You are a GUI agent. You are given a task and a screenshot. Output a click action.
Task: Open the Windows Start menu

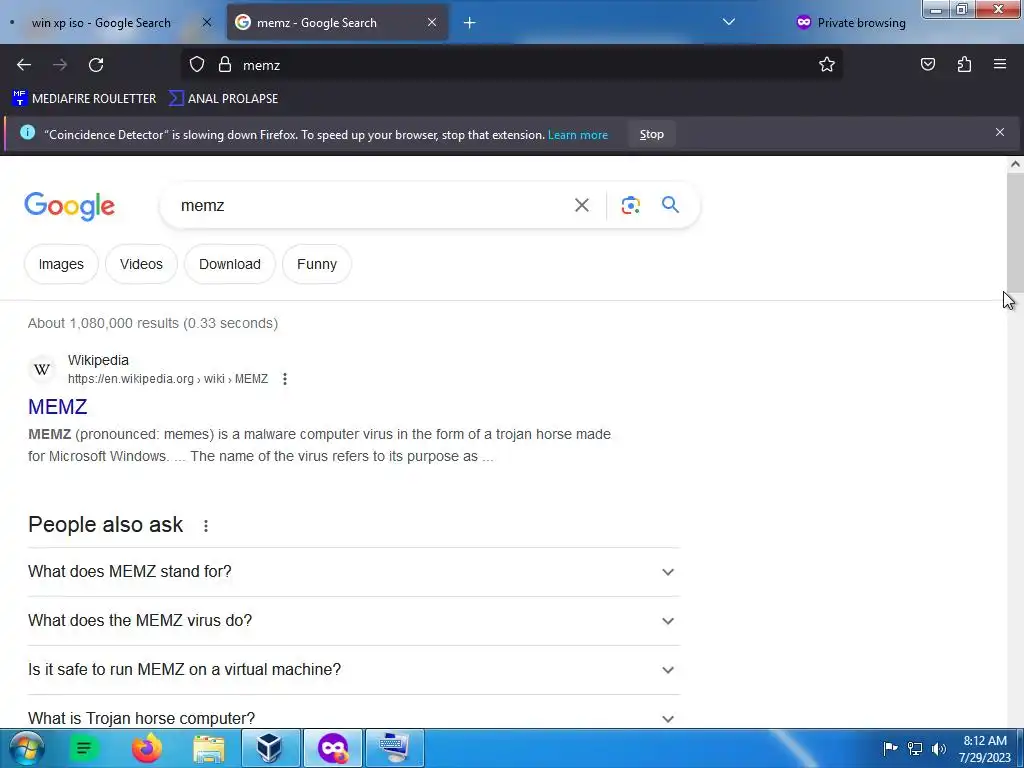[x=26, y=748]
